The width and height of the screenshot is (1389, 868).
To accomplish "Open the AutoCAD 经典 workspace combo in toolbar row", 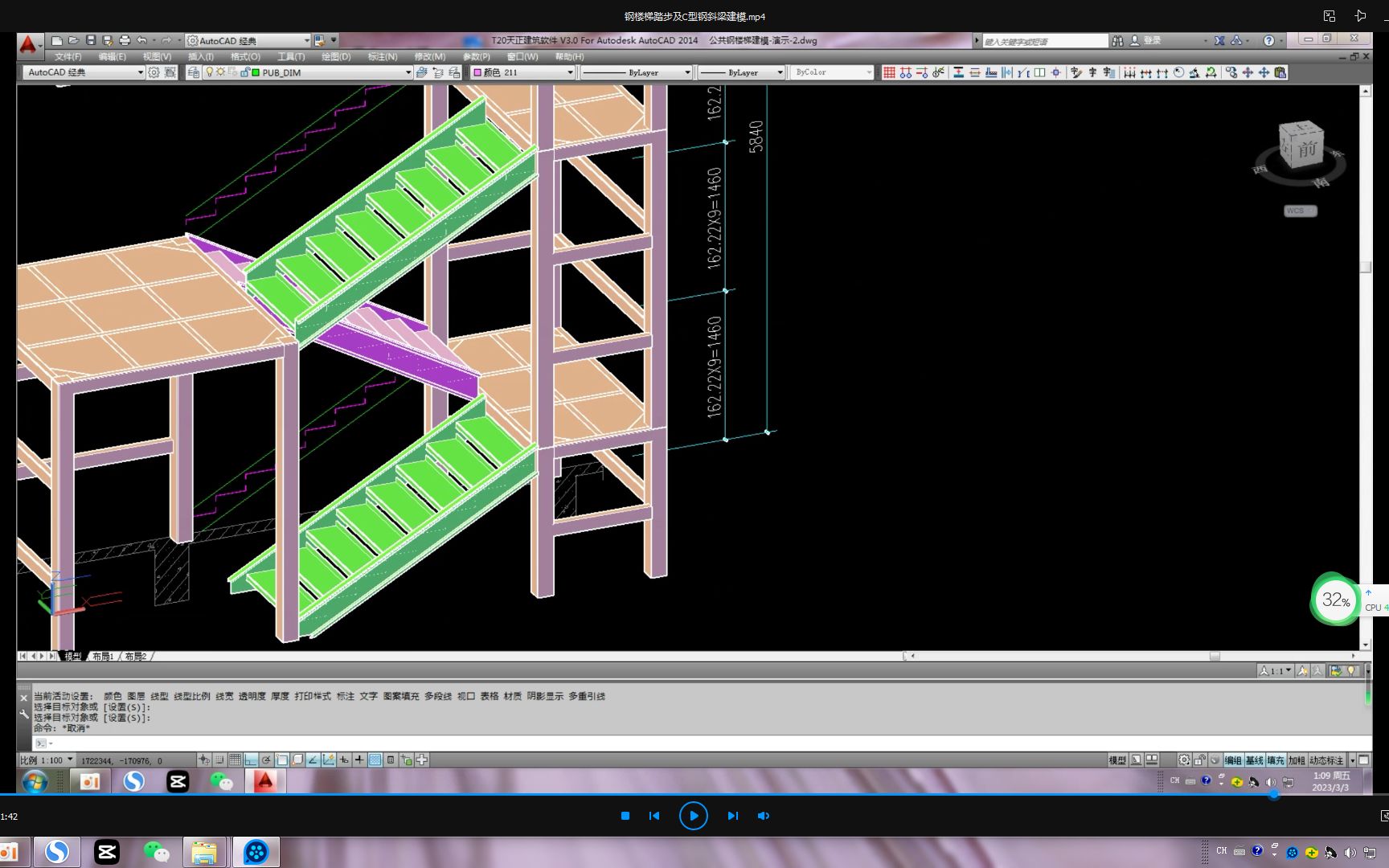I will click(x=84, y=72).
